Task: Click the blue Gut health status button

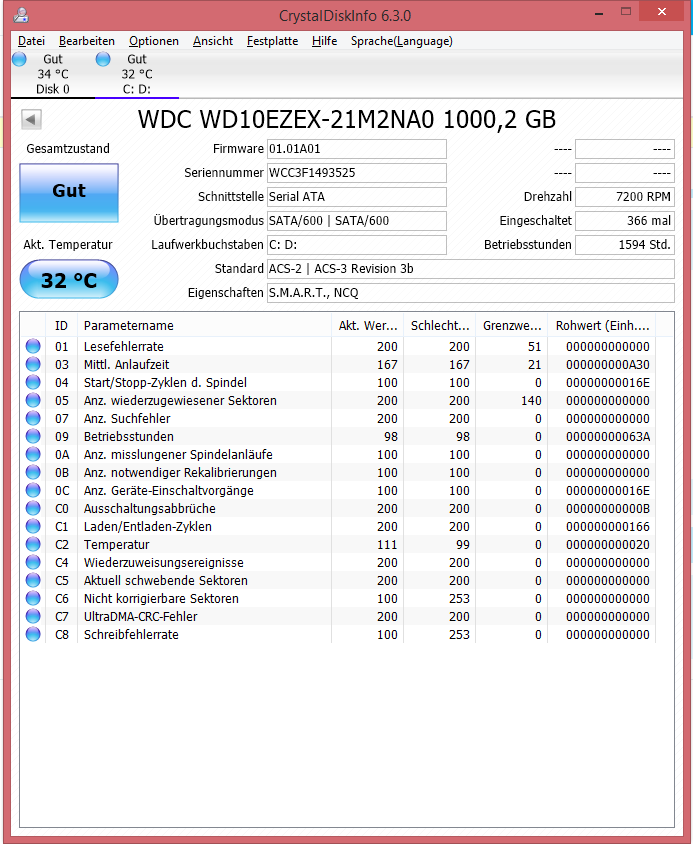Action: [69, 193]
